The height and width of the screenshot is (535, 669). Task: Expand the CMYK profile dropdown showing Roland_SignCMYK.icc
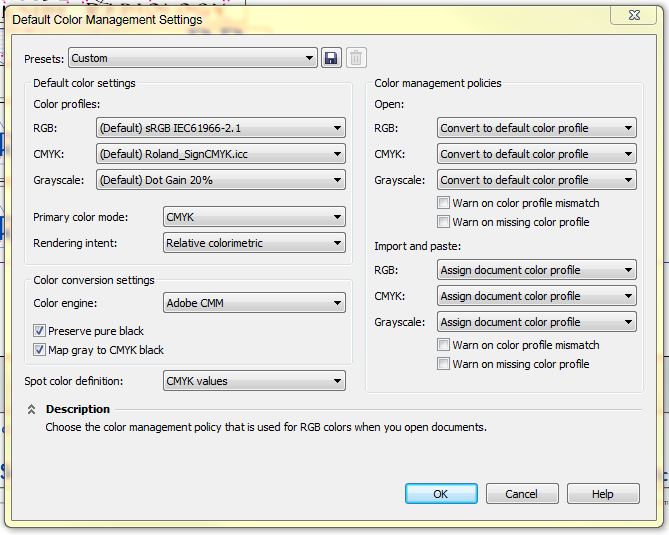(221, 154)
